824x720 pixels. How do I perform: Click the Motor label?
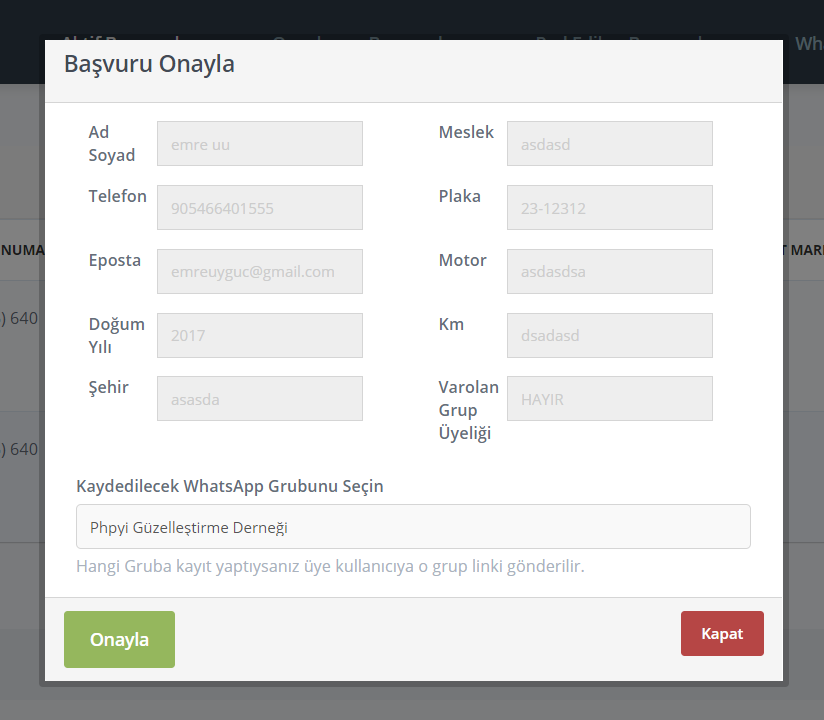click(462, 260)
